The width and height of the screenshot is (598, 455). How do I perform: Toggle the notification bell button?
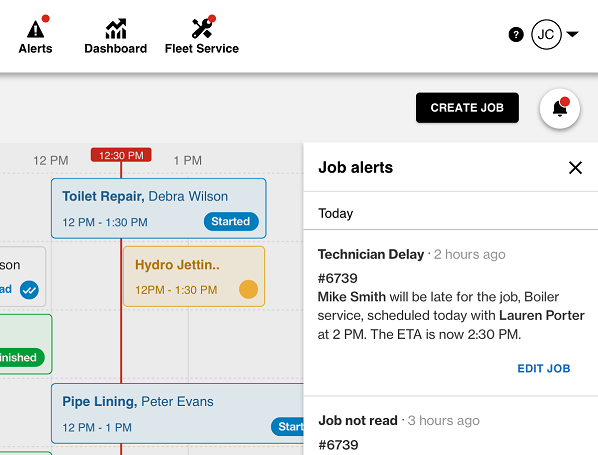point(559,108)
